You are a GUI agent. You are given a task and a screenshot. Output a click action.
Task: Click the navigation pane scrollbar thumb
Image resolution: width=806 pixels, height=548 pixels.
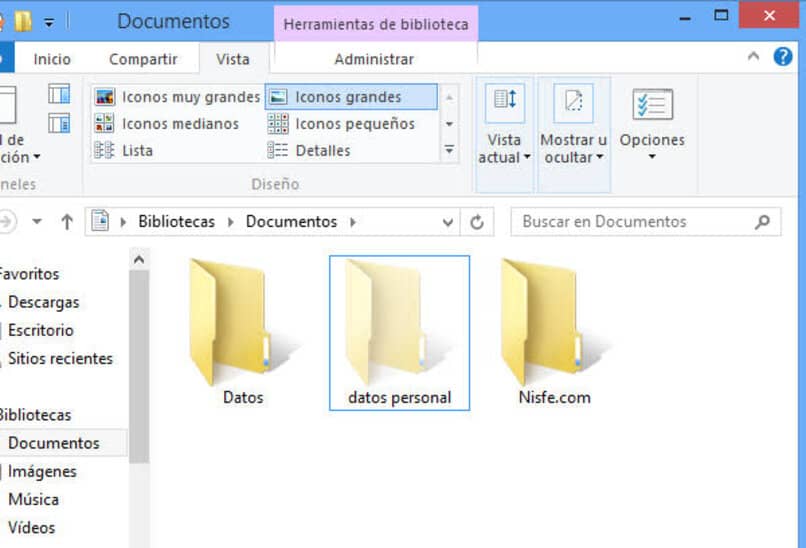[139, 367]
